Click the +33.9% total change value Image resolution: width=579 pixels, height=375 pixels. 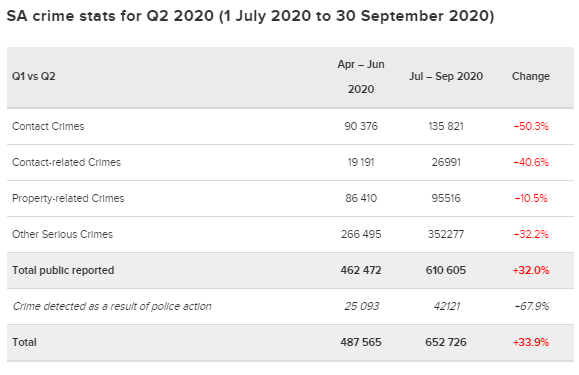point(531,342)
